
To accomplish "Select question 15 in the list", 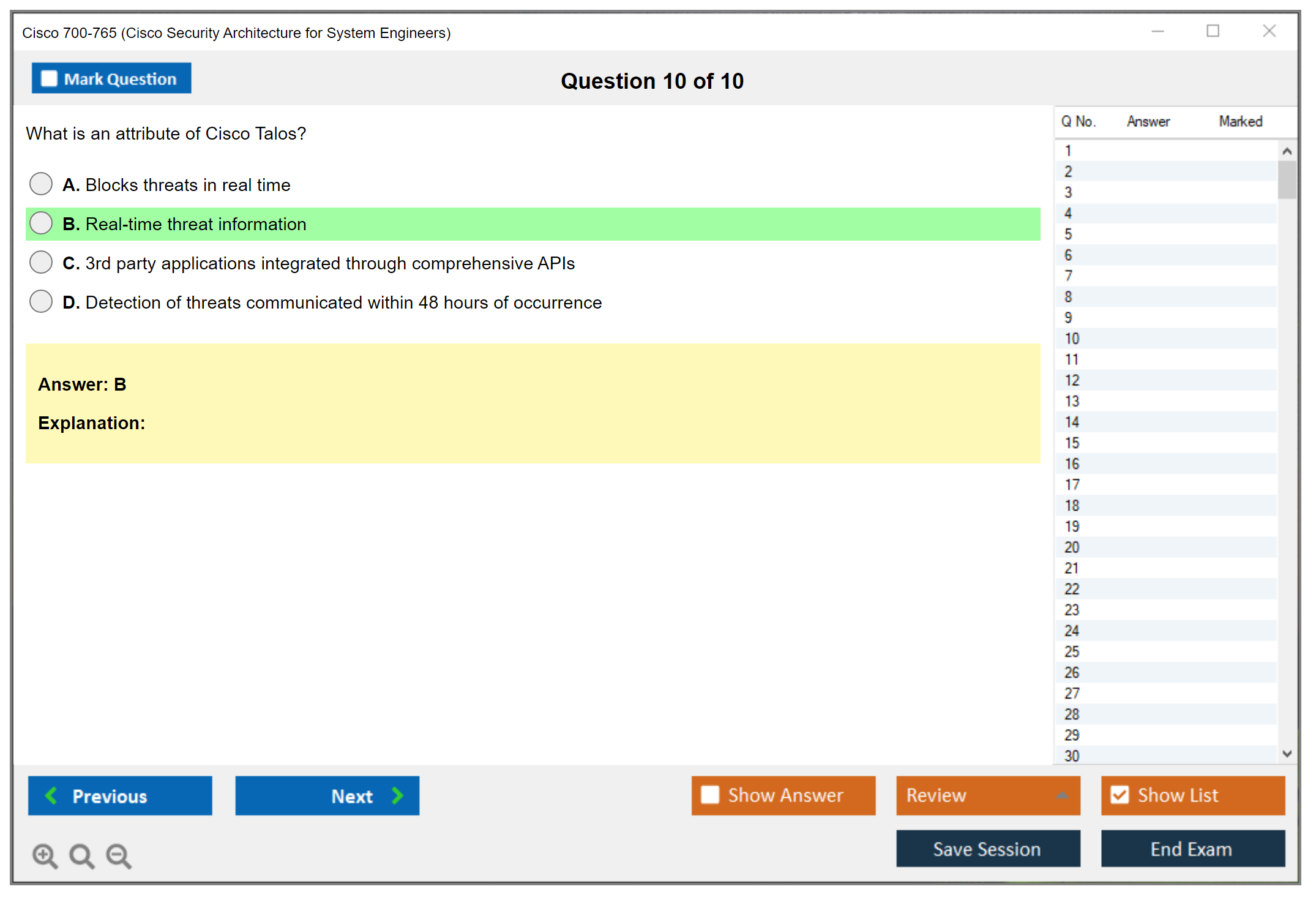I will point(1072,443).
